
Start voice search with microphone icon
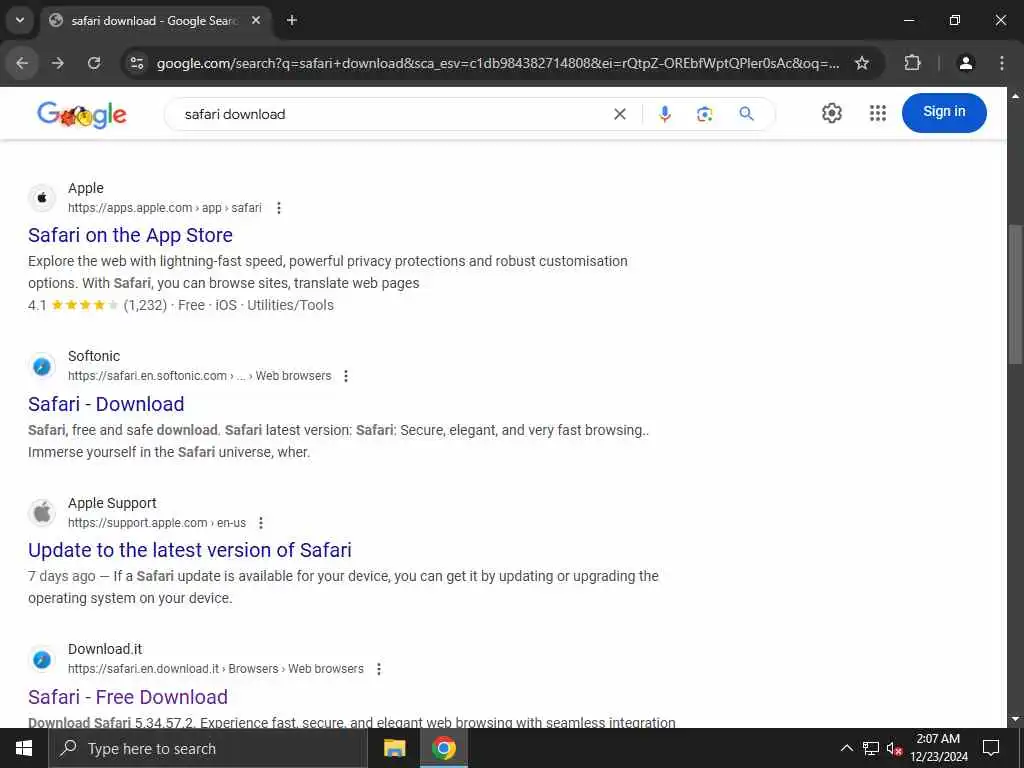665,114
